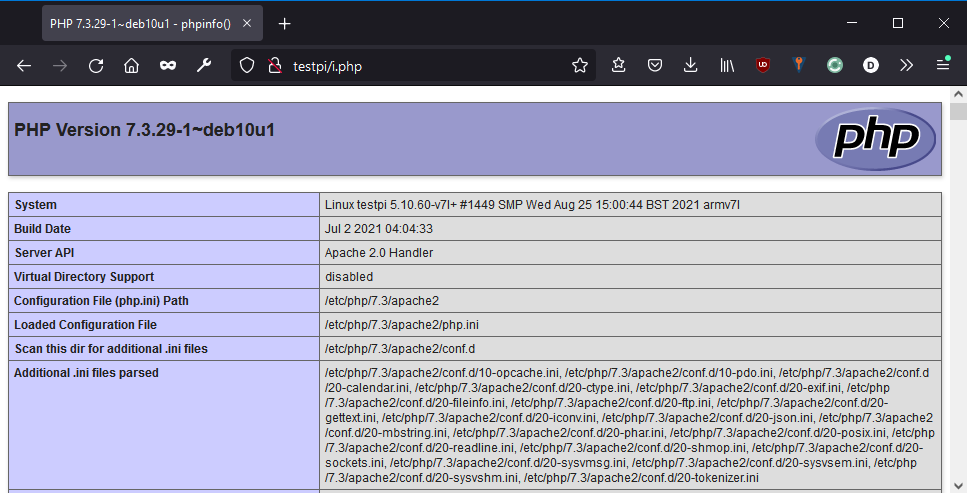Click the 'Apache 2.0 Handler' value
This screenshot has height=493, width=967.
click(x=379, y=253)
